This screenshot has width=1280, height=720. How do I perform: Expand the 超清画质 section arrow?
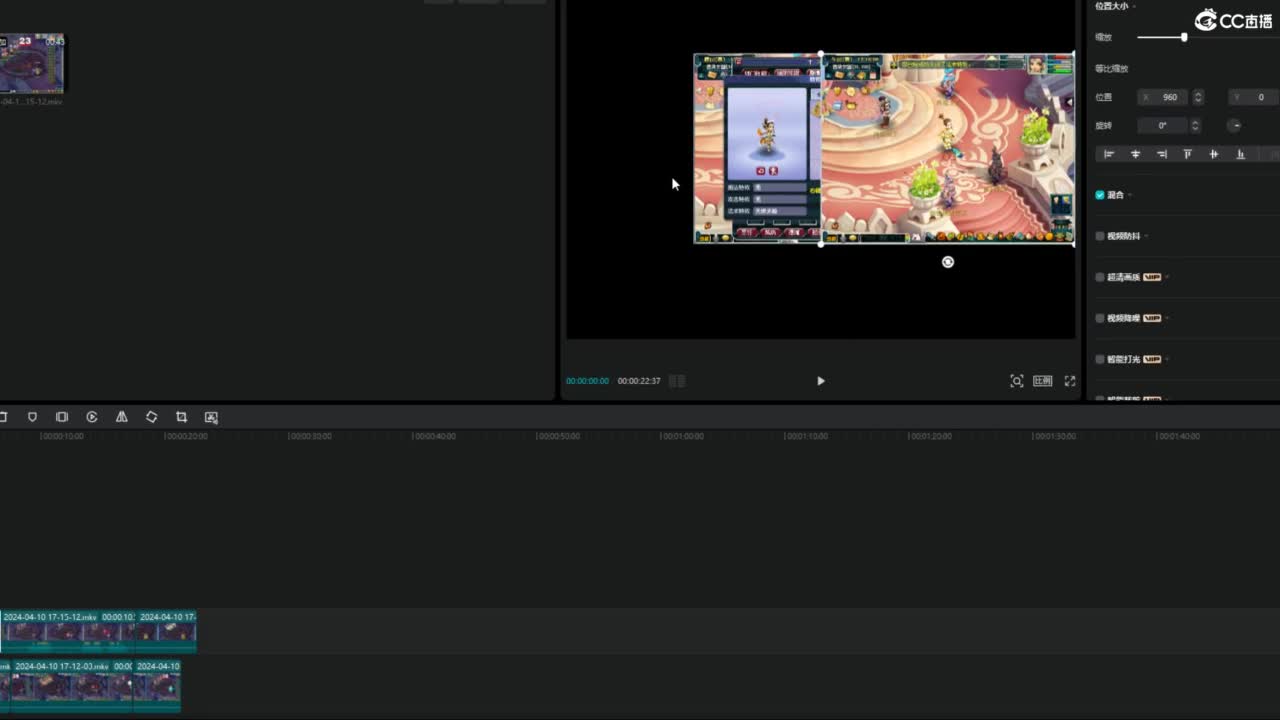[1167, 277]
